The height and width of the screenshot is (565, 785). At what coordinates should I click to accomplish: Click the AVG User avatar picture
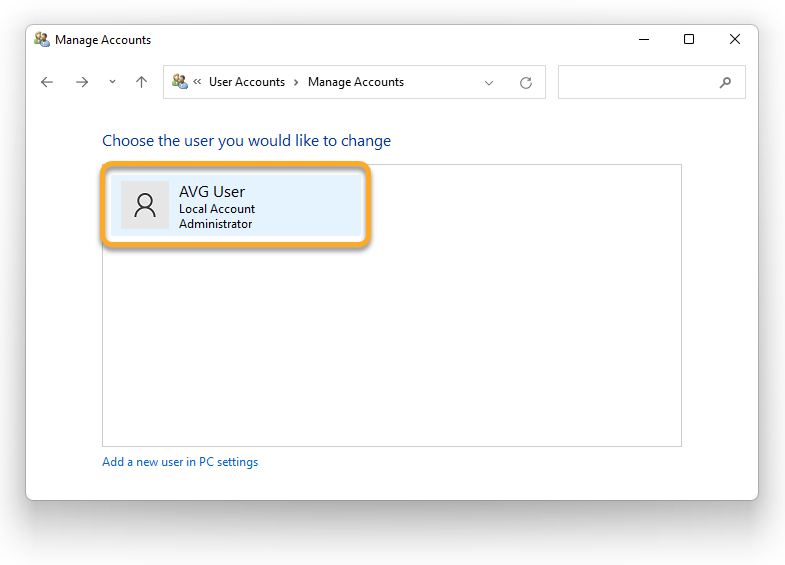pyautogui.click(x=145, y=205)
